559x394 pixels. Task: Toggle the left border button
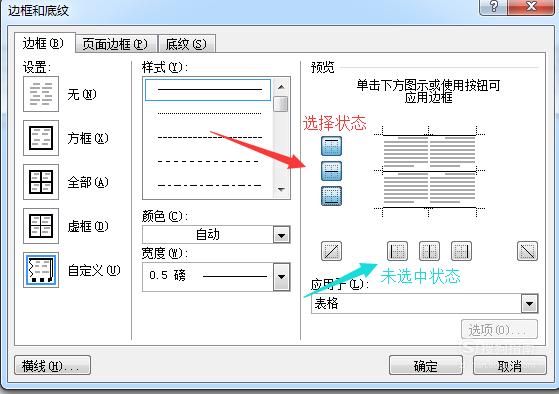[x=397, y=251]
